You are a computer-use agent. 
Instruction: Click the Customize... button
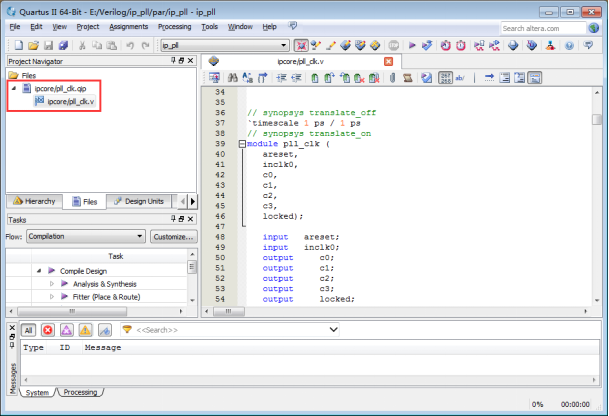tap(173, 237)
